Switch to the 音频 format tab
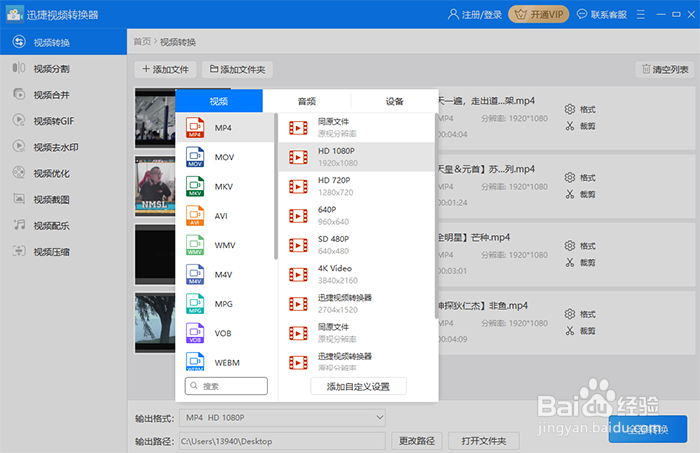700x453 pixels. click(307, 101)
